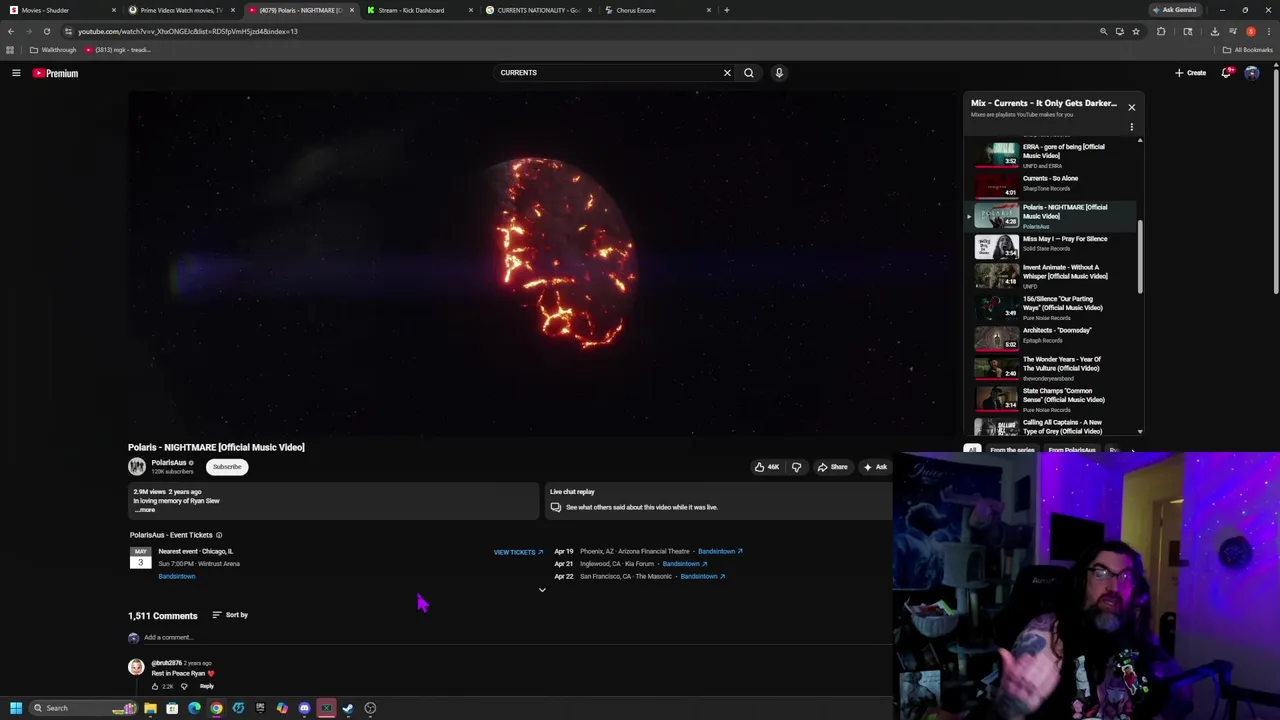This screenshot has height=720, width=1280.
Task: Open the Create menu
Action: coord(1191,73)
